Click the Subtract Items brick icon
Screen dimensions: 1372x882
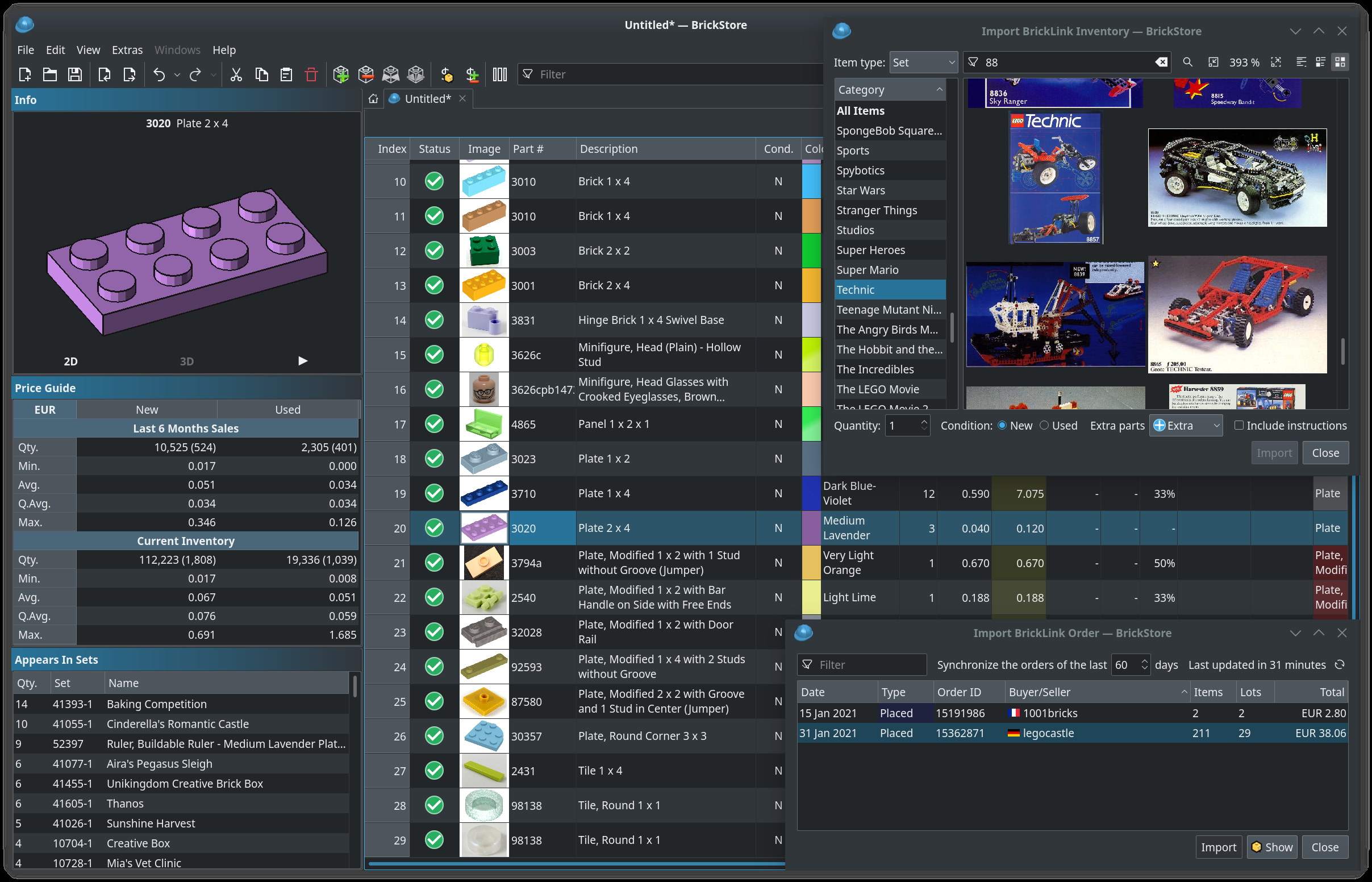click(x=366, y=74)
